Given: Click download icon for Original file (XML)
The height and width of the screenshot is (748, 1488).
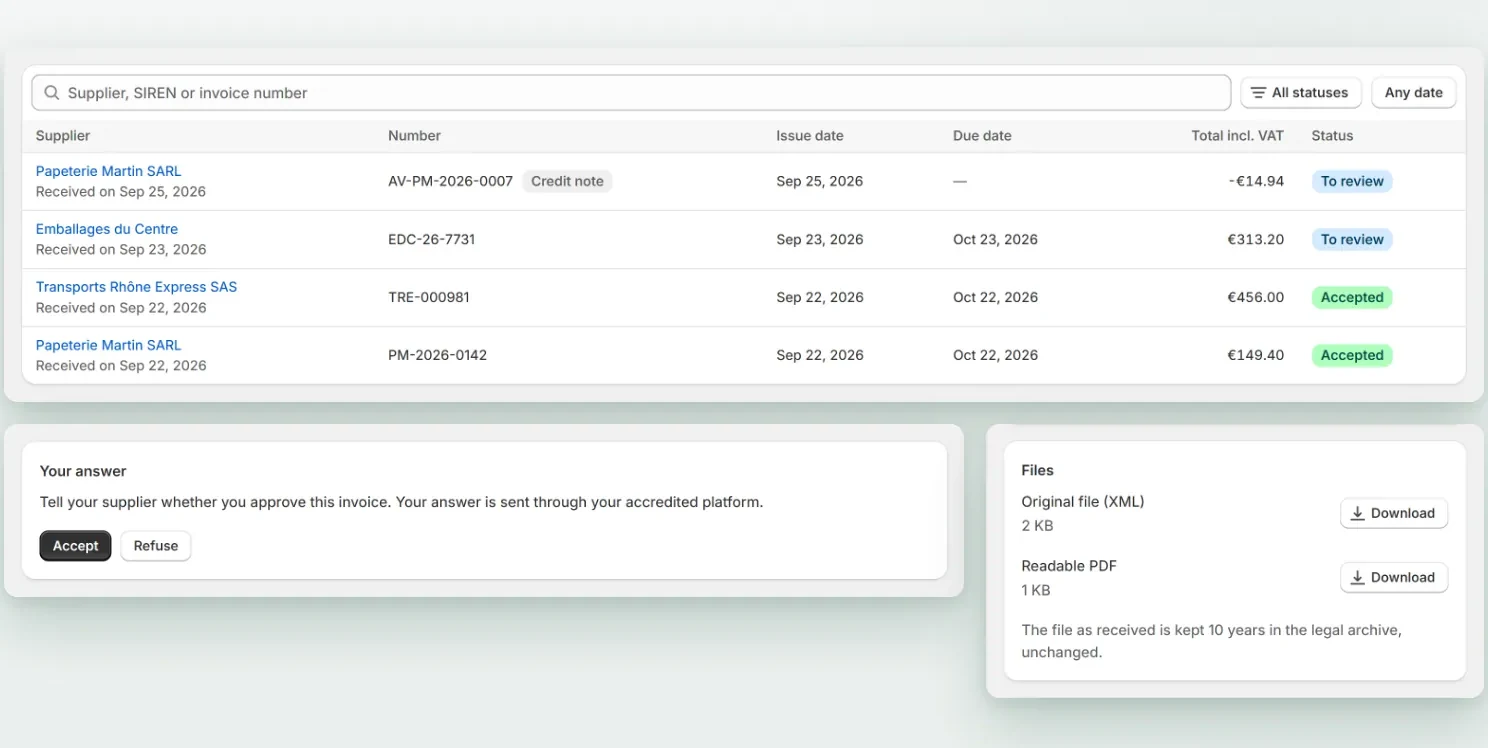Looking at the screenshot, I should [x=1358, y=513].
